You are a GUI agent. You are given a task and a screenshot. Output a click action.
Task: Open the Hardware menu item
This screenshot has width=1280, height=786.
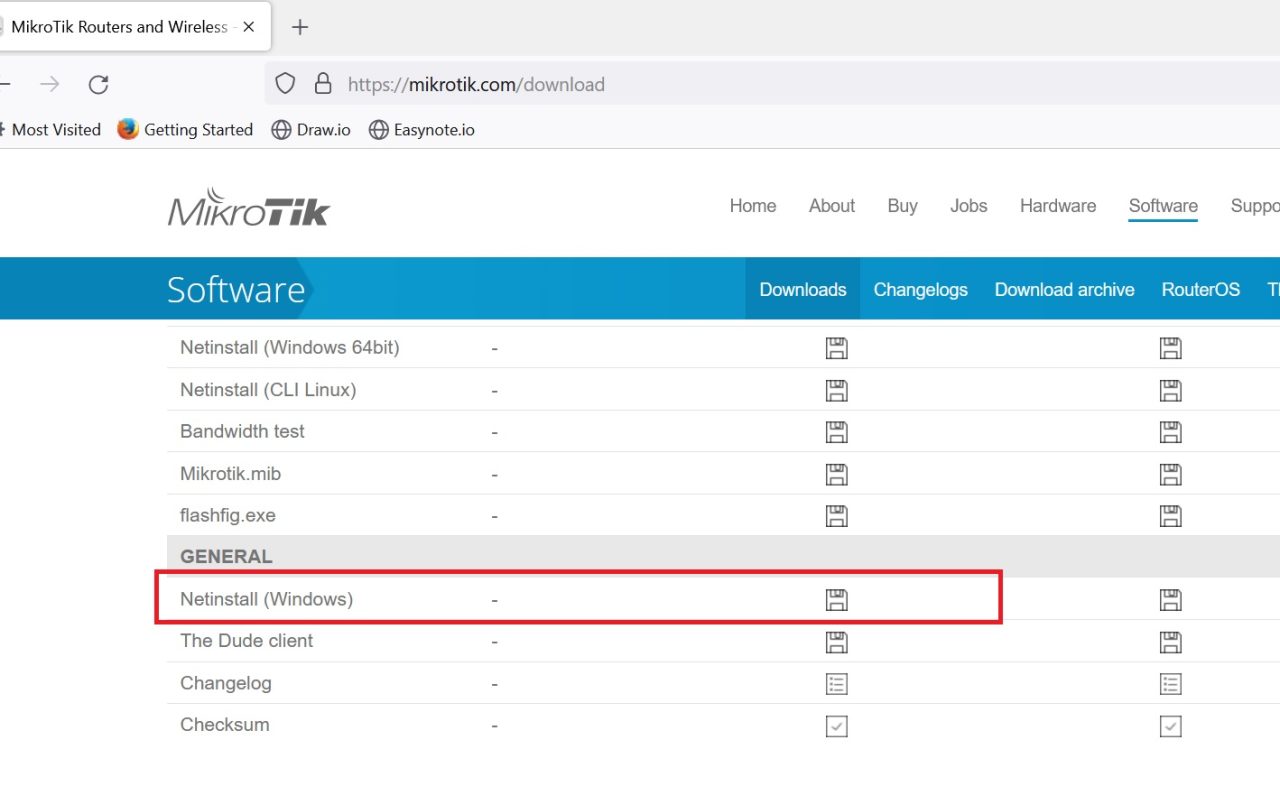click(x=1058, y=206)
